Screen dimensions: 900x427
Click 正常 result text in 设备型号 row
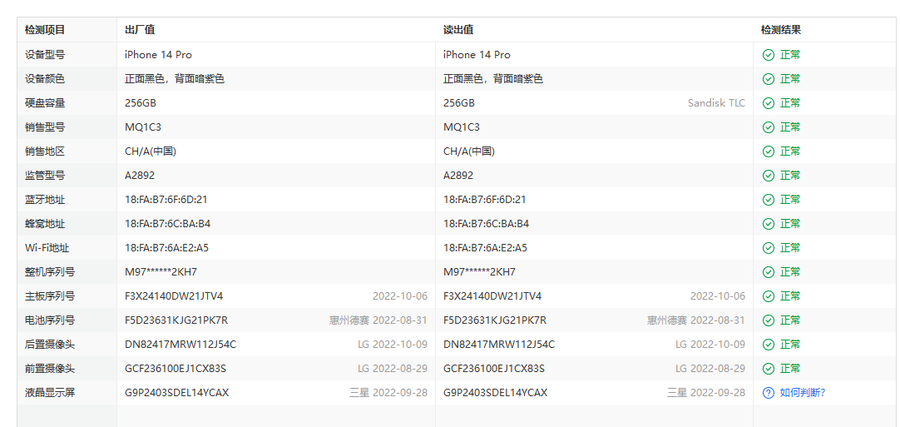(790, 55)
